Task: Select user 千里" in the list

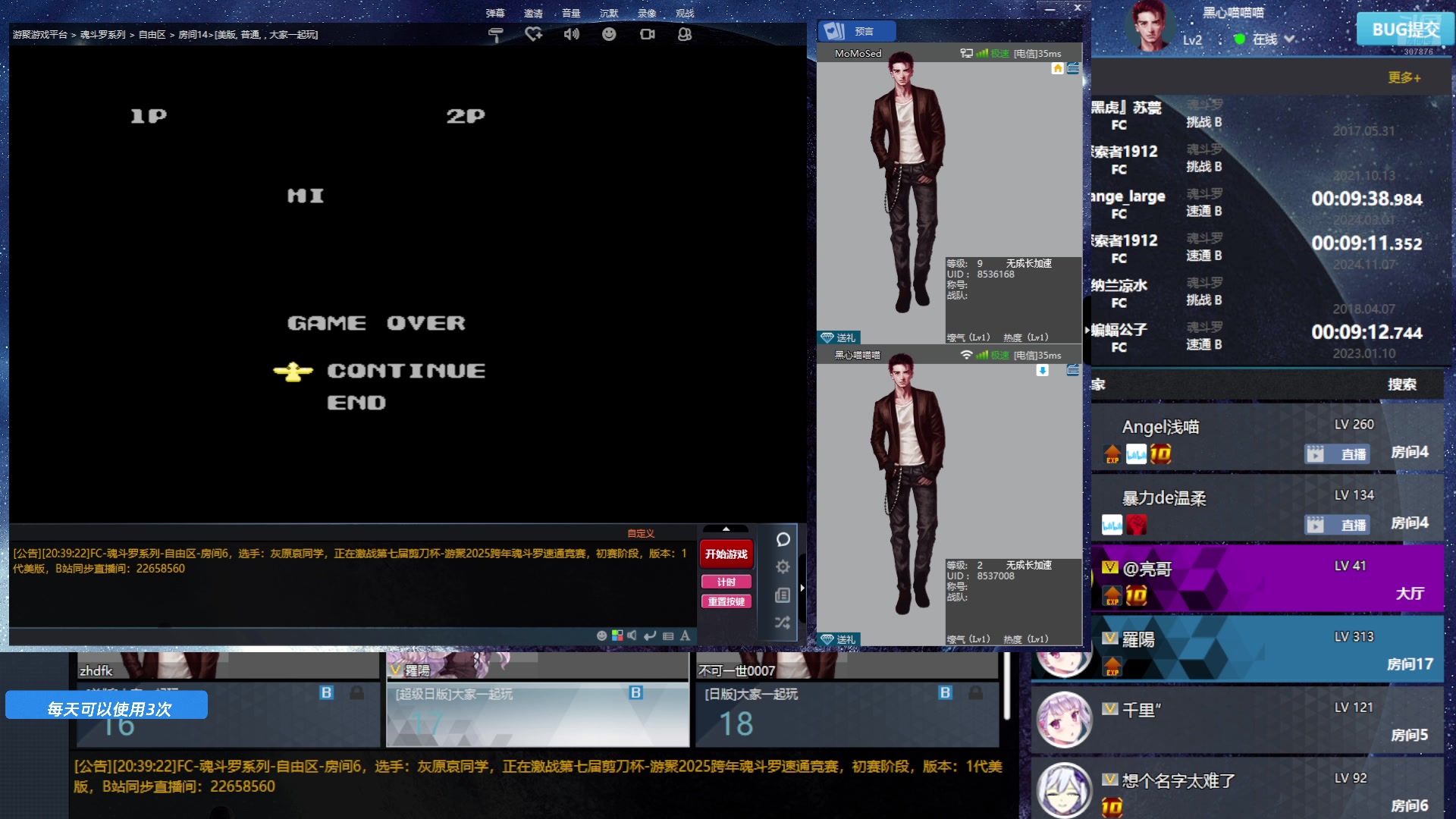Action: 1237,720
